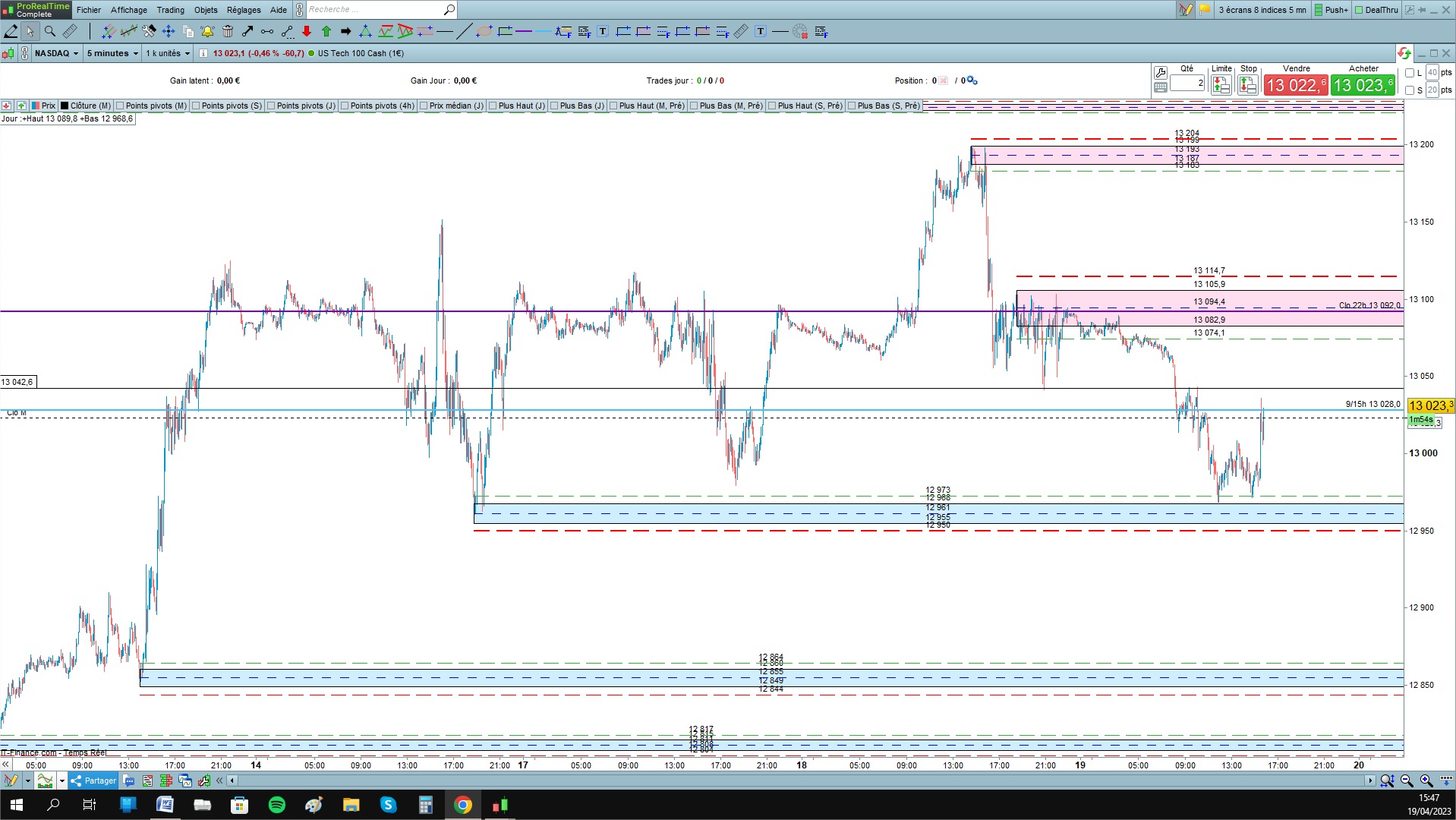Open the chat messages icon

(129, 781)
